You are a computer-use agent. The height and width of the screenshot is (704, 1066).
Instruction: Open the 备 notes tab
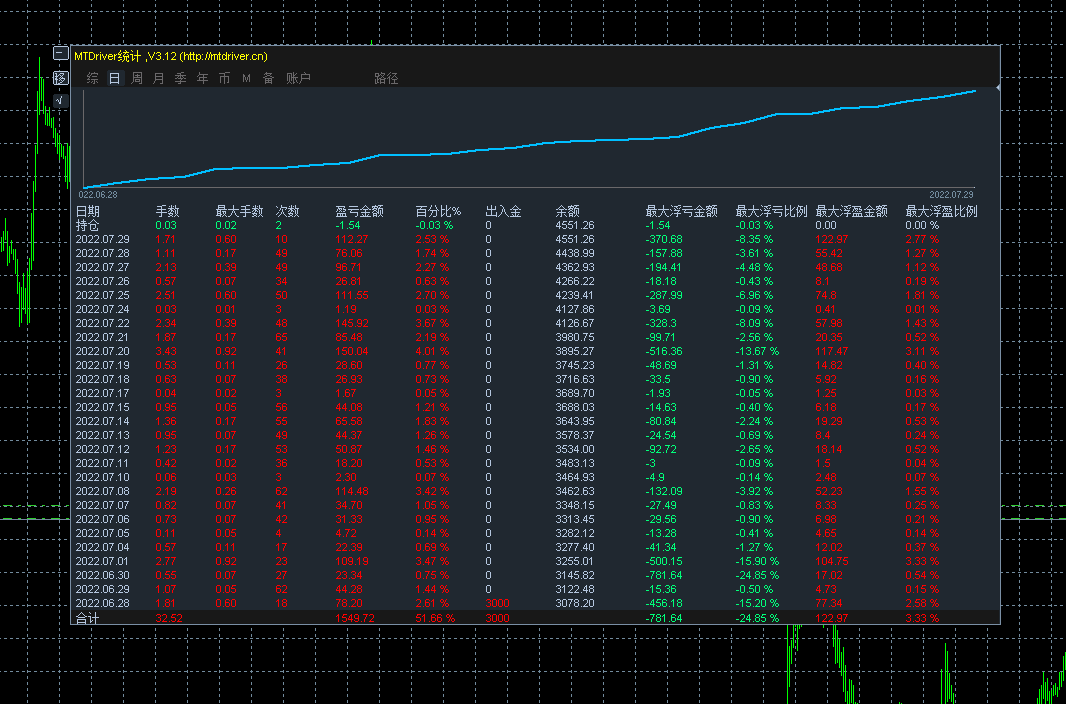pos(268,78)
